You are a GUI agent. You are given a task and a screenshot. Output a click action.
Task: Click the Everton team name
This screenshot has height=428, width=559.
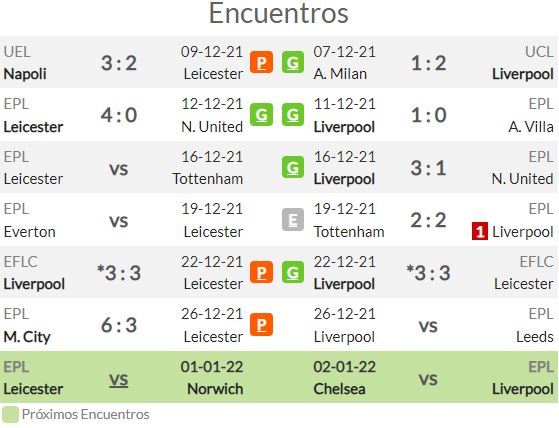(x=30, y=232)
